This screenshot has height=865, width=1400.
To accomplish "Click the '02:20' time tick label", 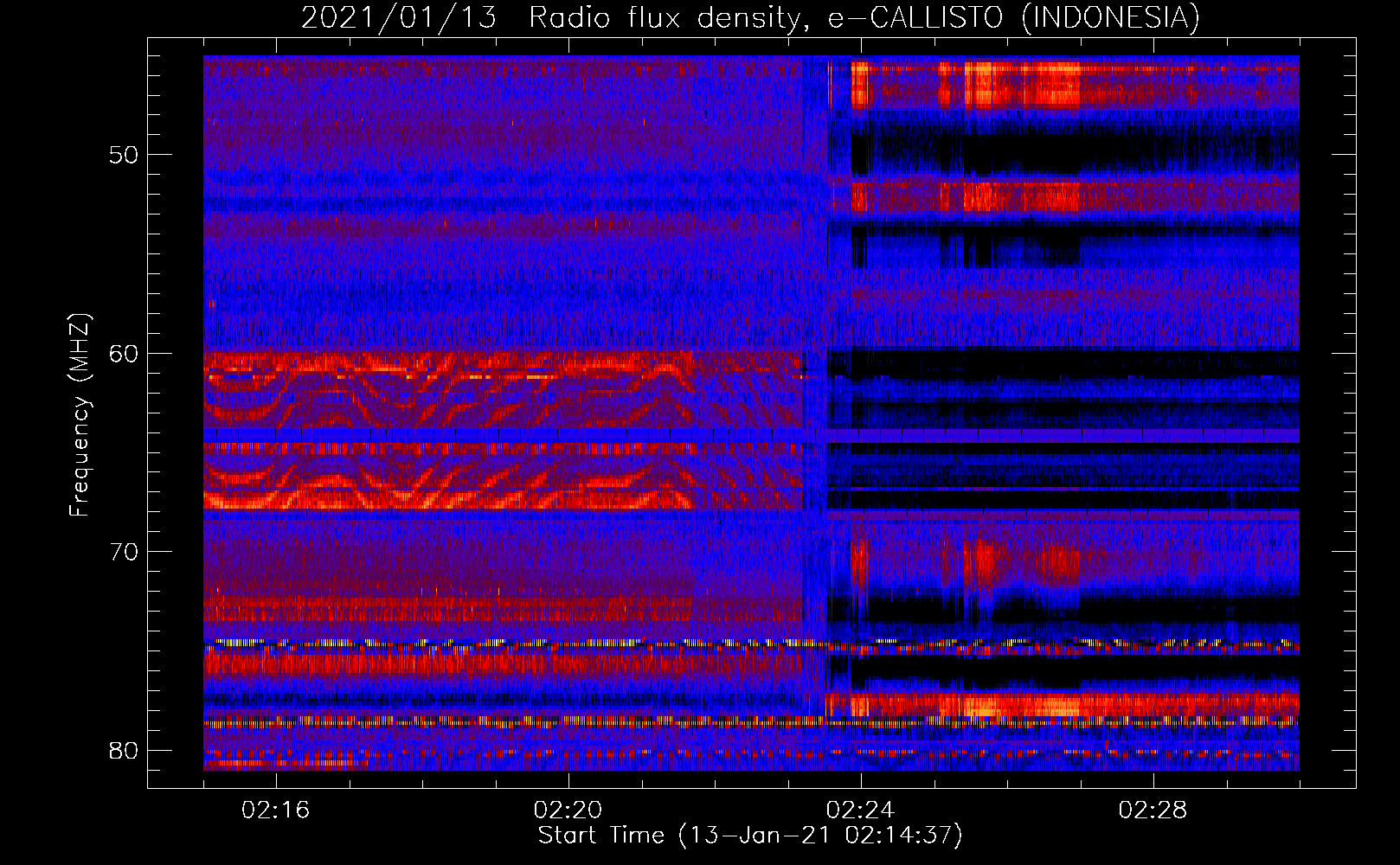I will coord(568,811).
